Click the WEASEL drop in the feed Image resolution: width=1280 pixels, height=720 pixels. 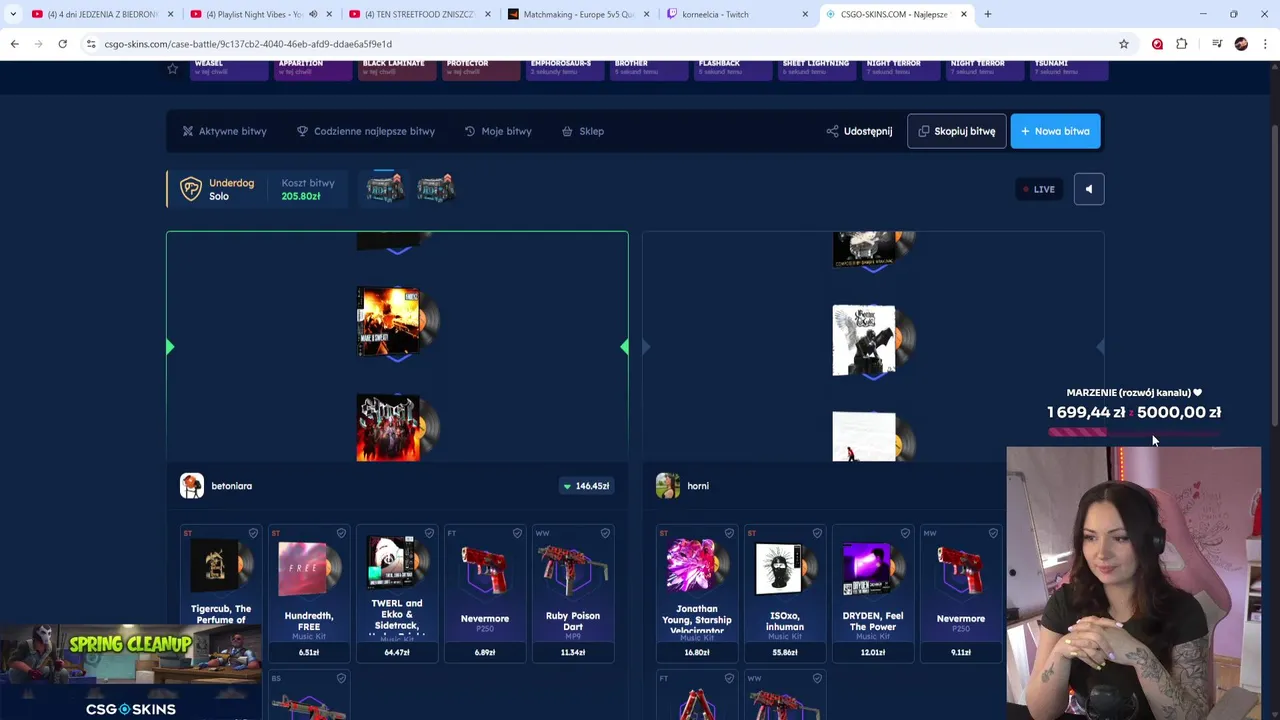tap(229, 69)
